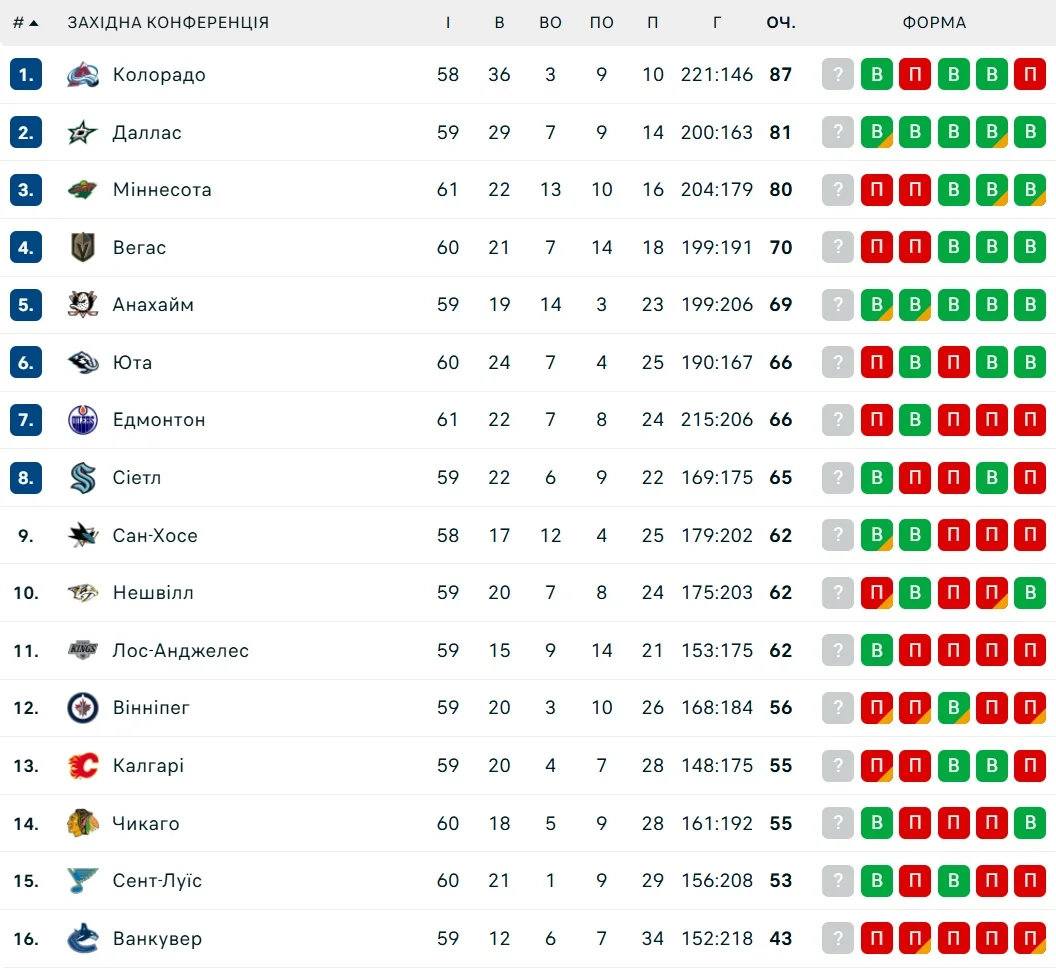This screenshot has width=1056, height=968.
Task: Click the Anaheim Ducks logo
Action: point(83,305)
